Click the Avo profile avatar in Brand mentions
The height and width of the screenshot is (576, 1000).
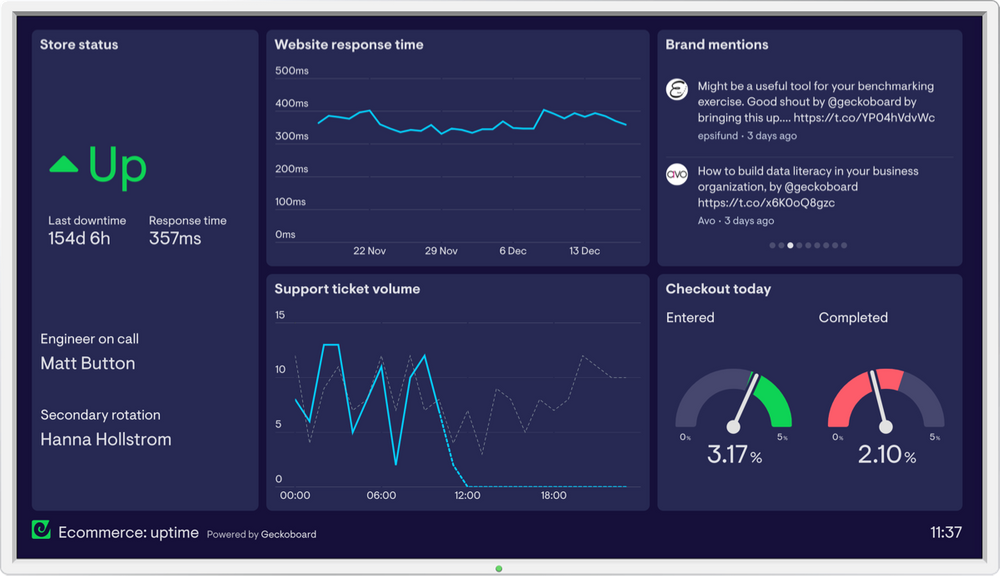(676, 176)
